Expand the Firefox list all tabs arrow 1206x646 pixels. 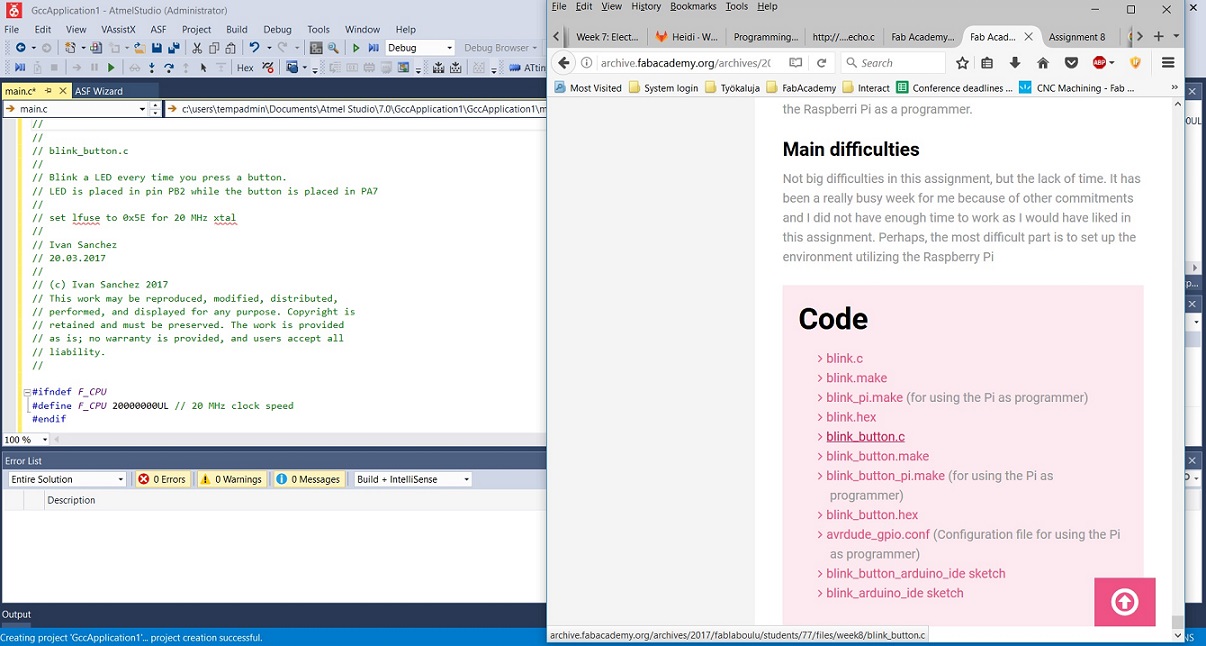(x=1176, y=36)
